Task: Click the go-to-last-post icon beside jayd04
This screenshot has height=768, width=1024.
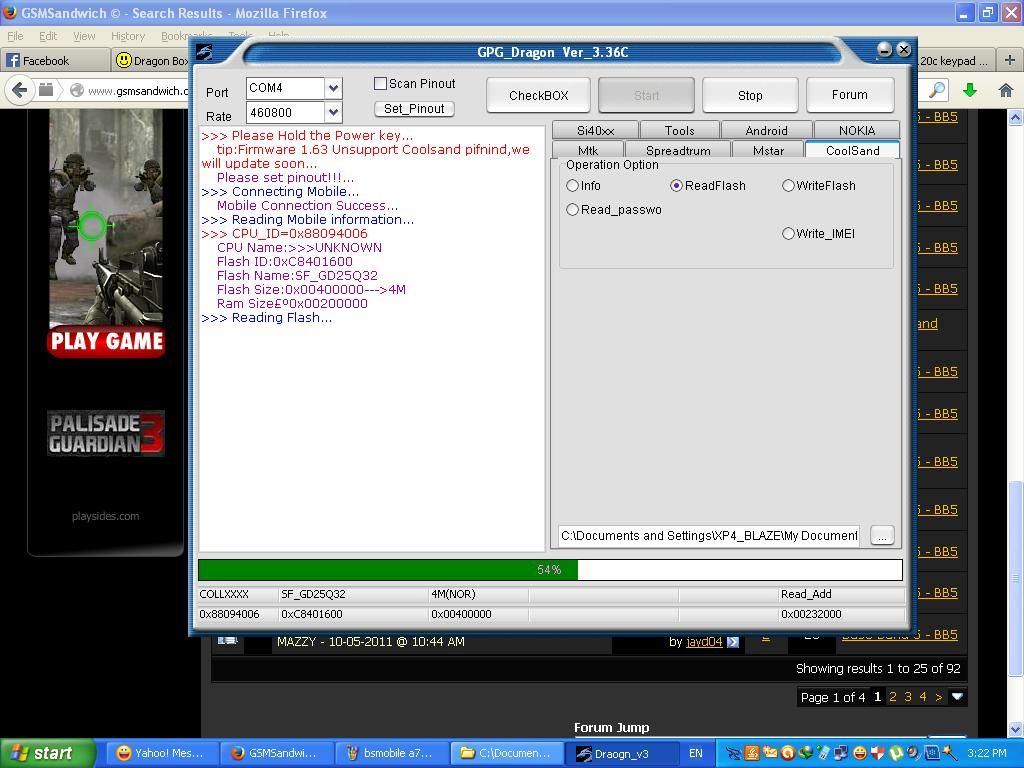Action: pyautogui.click(x=733, y=642)
